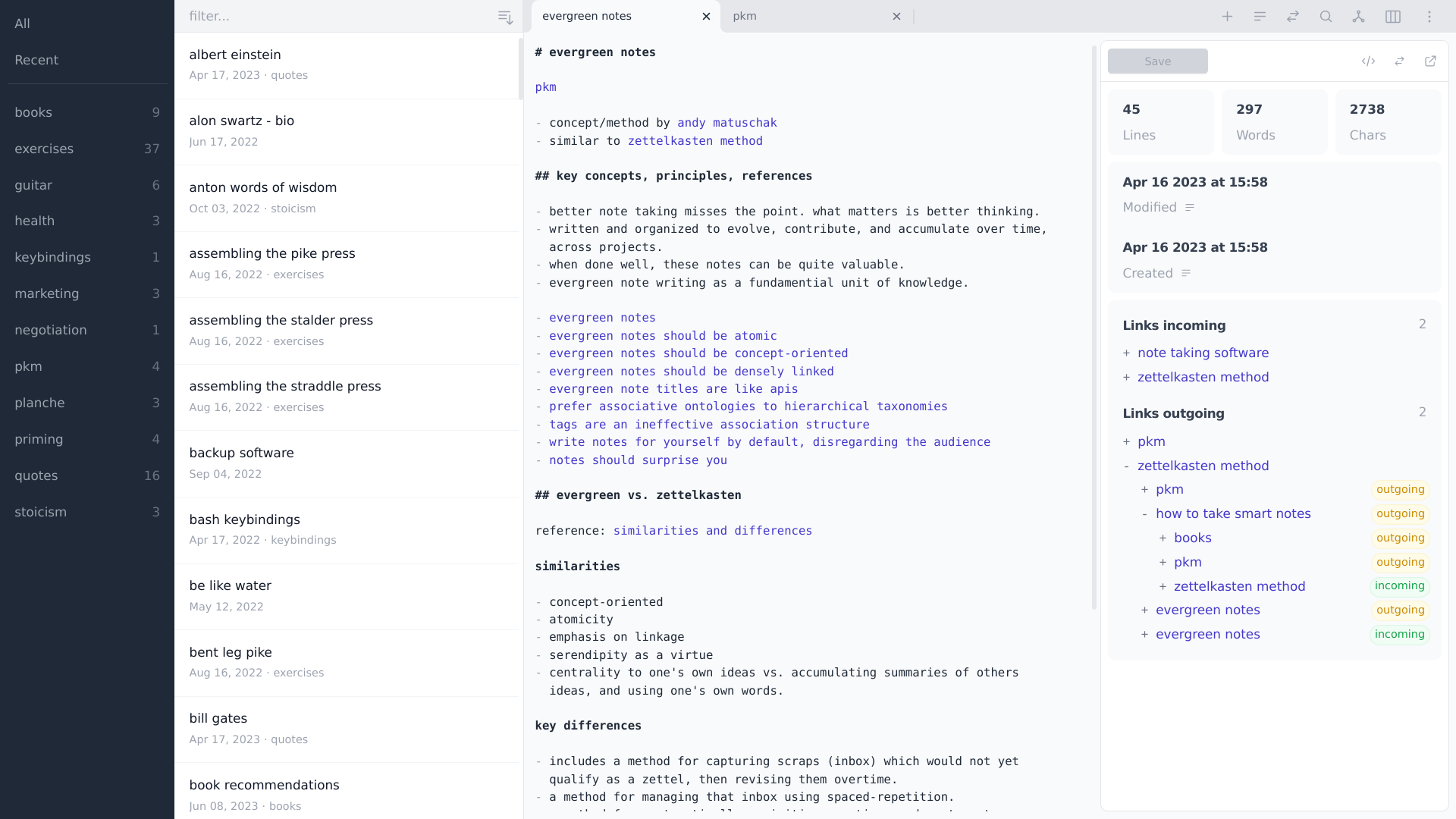
Task: Toggle outgoing links section visibility
Action: coord(1174,414)
